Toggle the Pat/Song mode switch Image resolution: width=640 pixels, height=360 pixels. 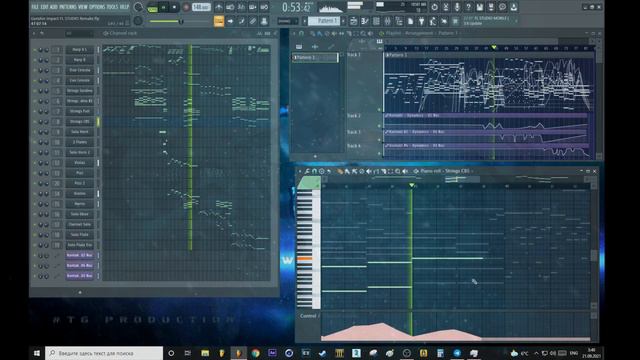[152, 7]
